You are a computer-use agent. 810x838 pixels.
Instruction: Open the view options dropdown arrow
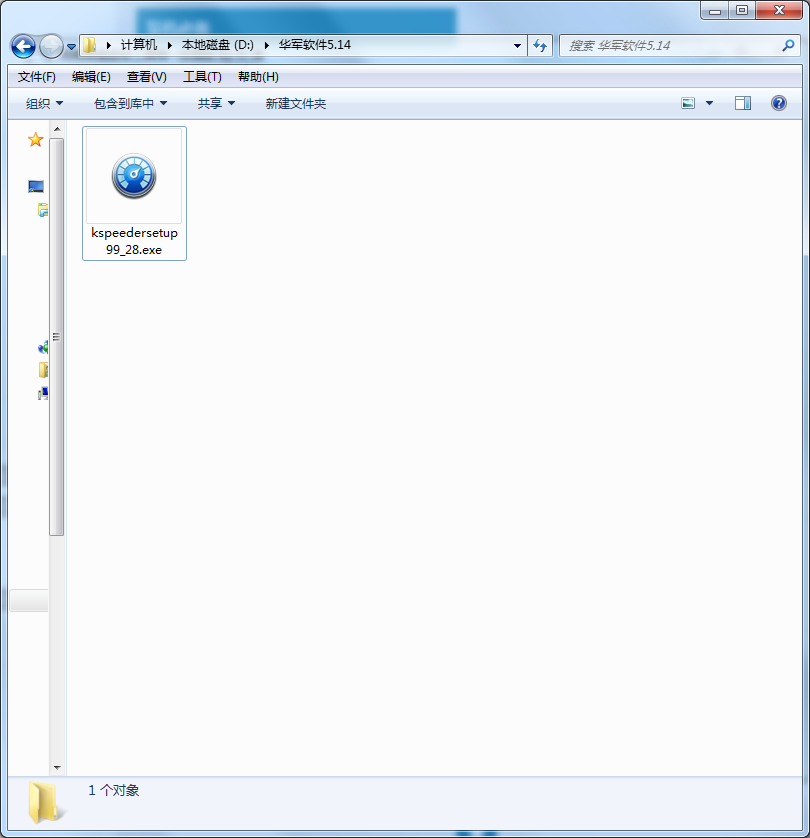[x=710, y=103]
